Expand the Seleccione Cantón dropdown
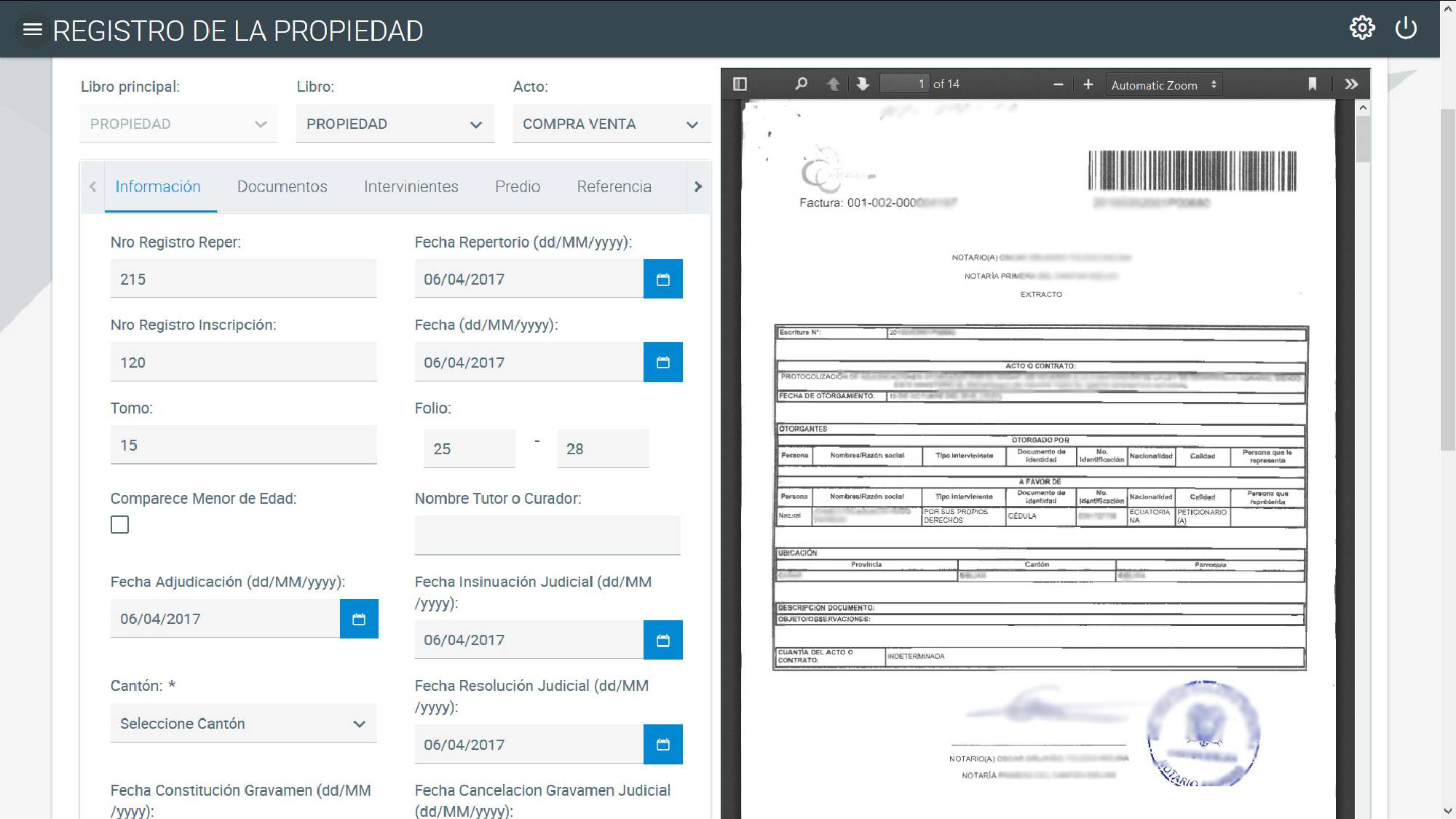Viewport: 1456px width, 819px height. click(244, 723)
